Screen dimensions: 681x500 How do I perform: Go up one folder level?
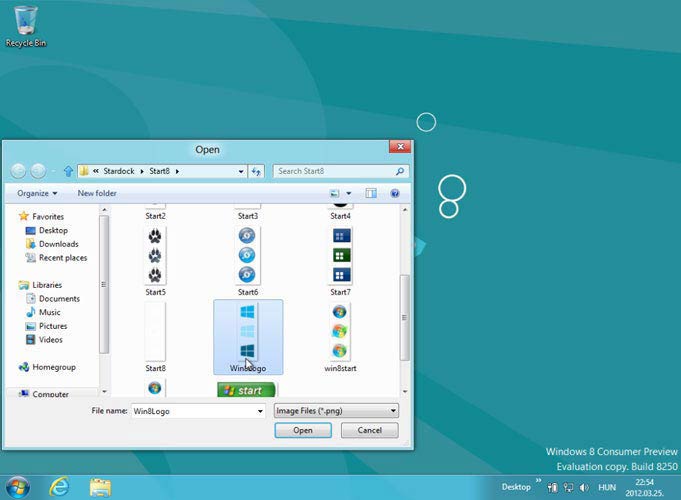point(68,171)
